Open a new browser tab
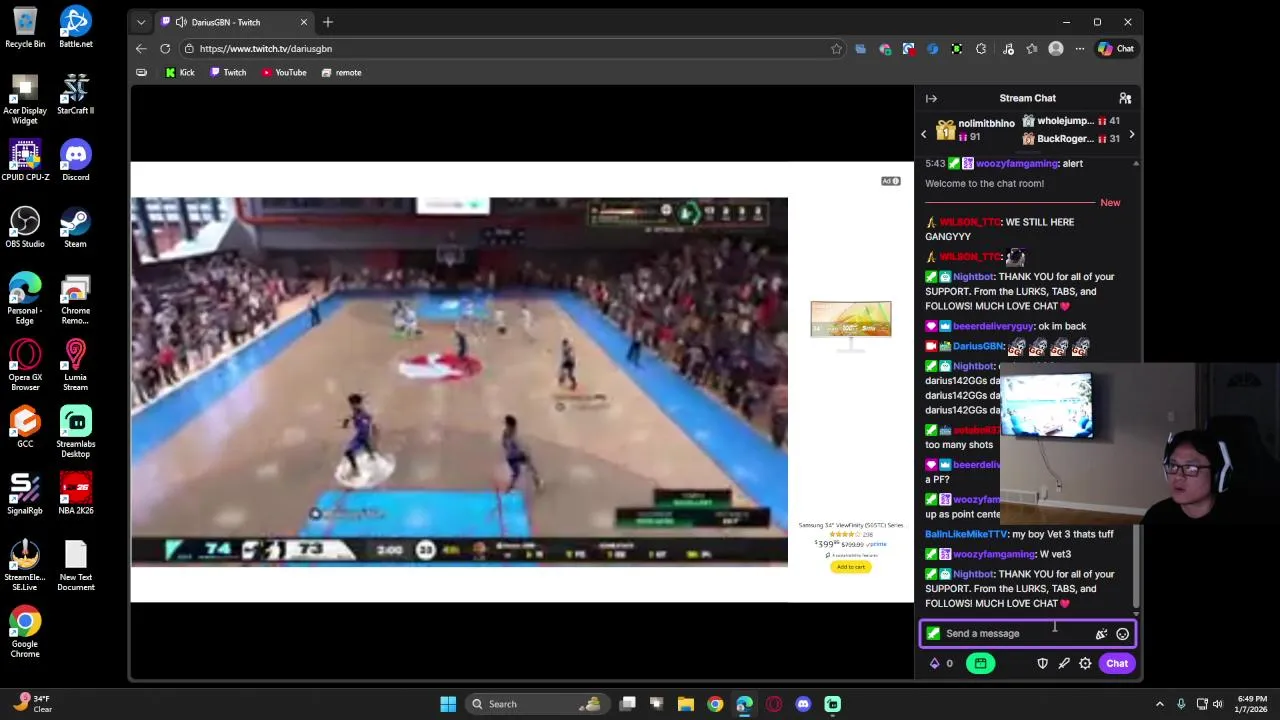Image resolution: width=1280 pixels, height=720 pixels. point(327,22)
